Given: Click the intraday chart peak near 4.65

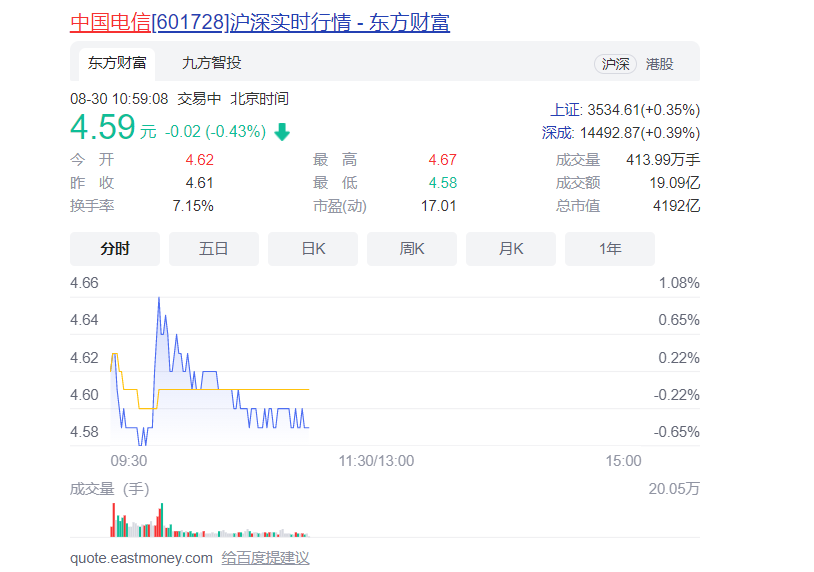Looking at the screenshot, I should [158, 299].
